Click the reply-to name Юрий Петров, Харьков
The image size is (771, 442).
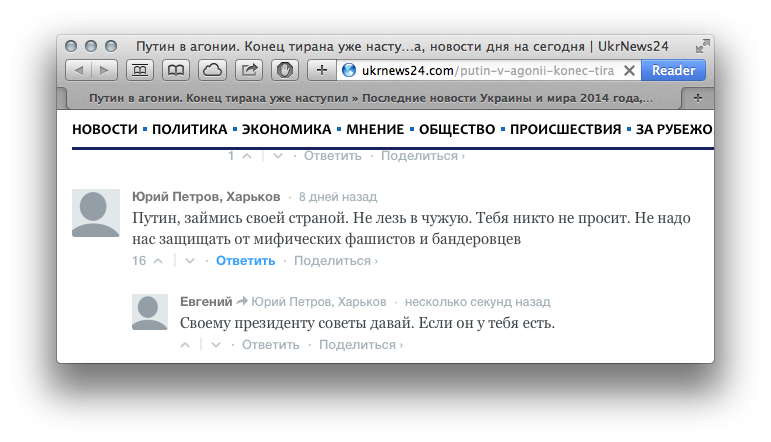tap(319, 301)
